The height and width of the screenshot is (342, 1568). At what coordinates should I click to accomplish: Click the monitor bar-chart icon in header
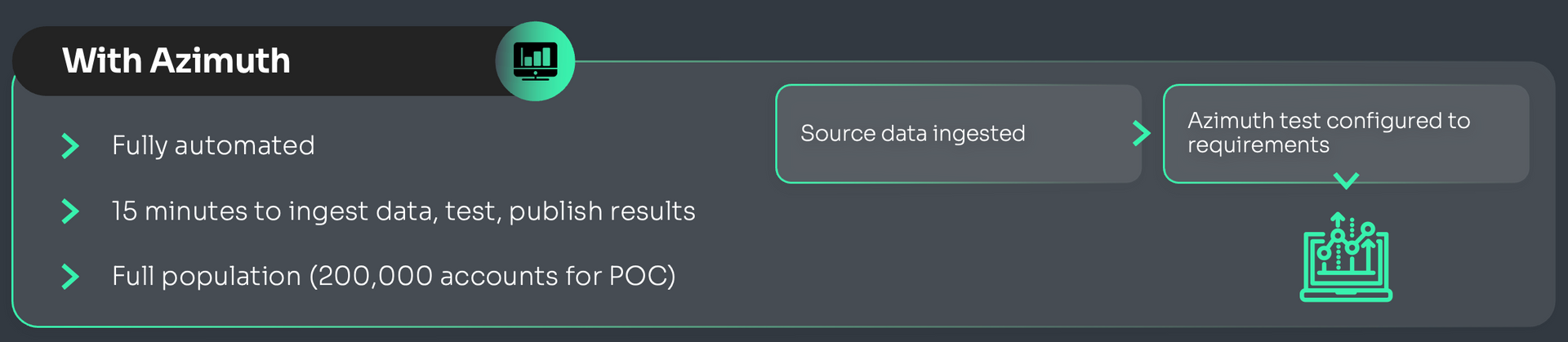535,61
